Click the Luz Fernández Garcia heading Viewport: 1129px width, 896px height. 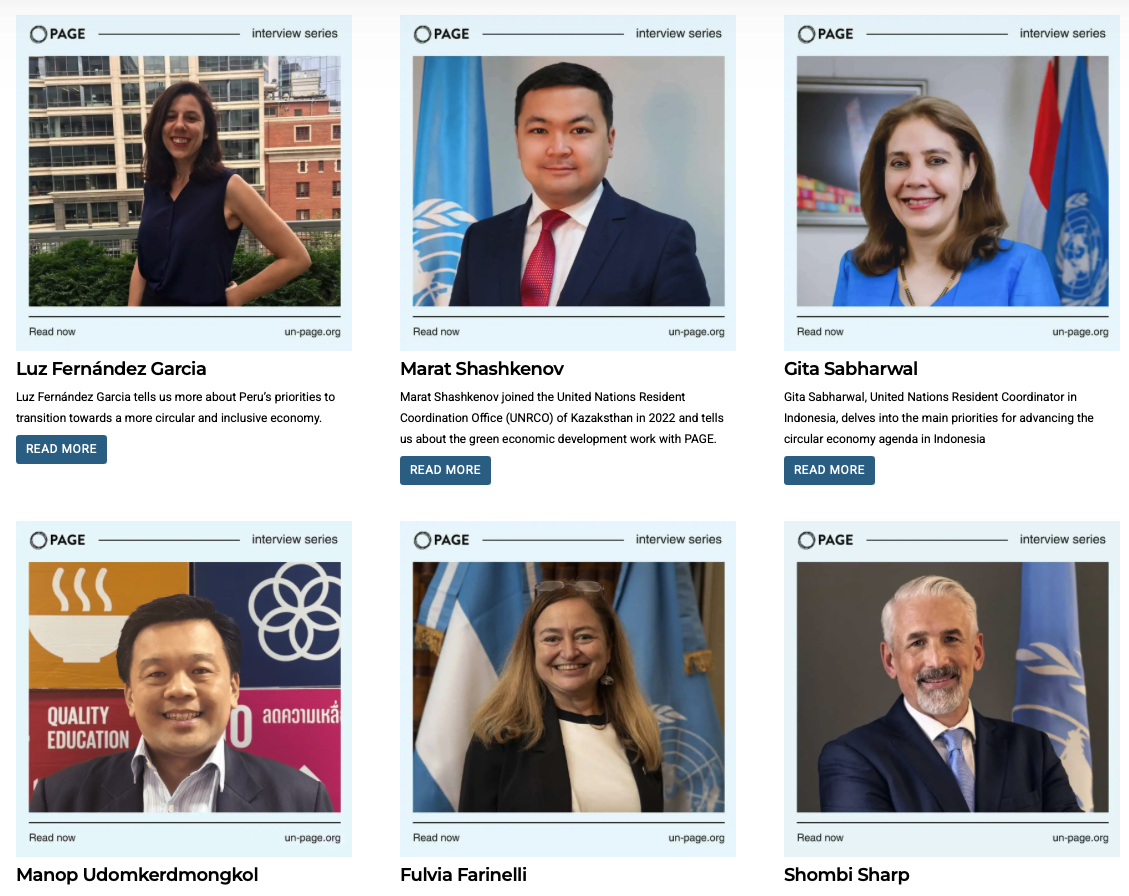(111, 369)
